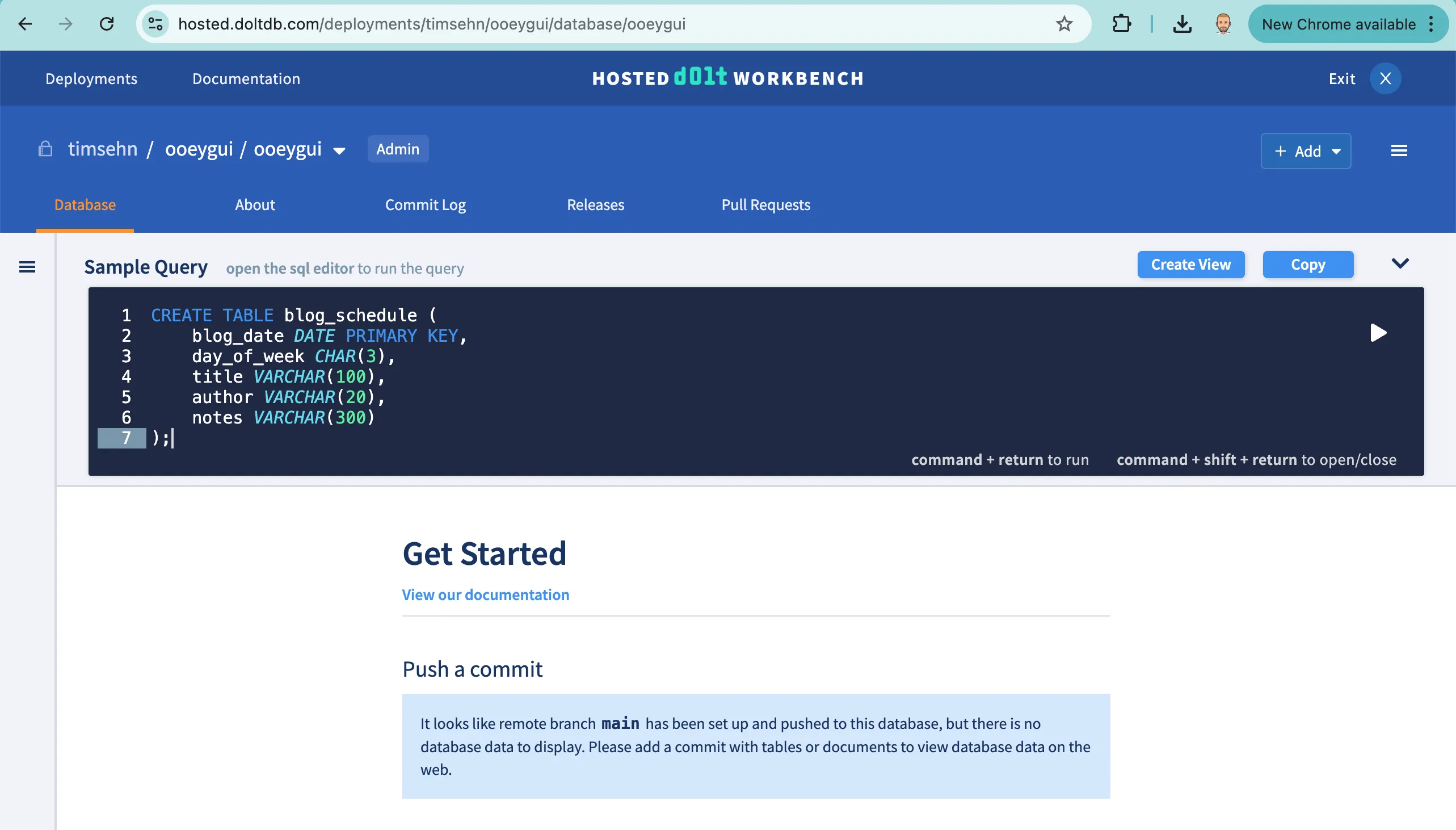The image size is (1456, 830).
Task: Copy the sample query
Action: (1307, 265)
